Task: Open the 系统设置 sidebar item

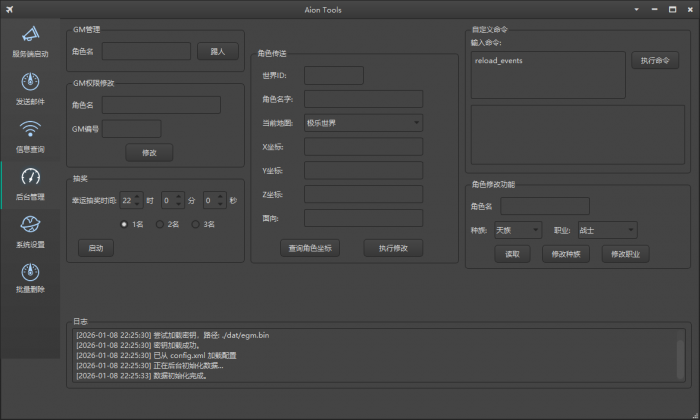Action: click(30, 232)
